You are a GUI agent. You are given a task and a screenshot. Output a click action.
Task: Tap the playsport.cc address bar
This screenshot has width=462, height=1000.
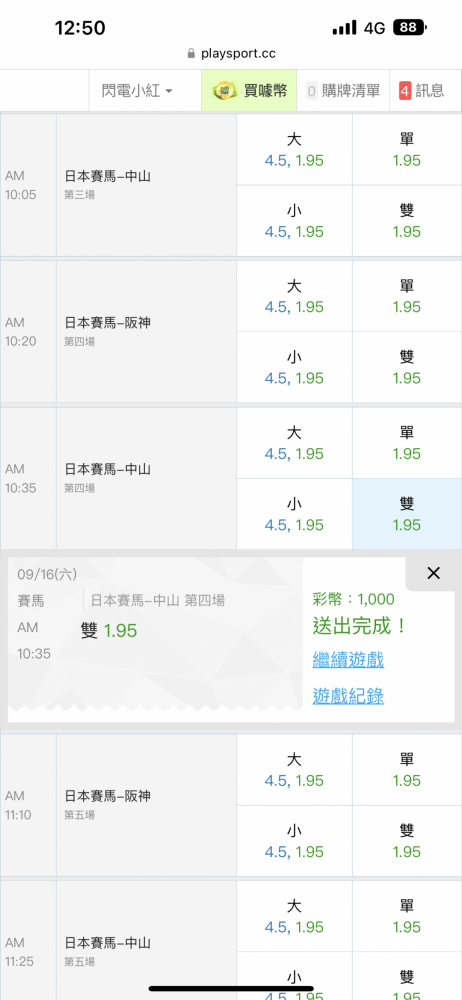231,54
